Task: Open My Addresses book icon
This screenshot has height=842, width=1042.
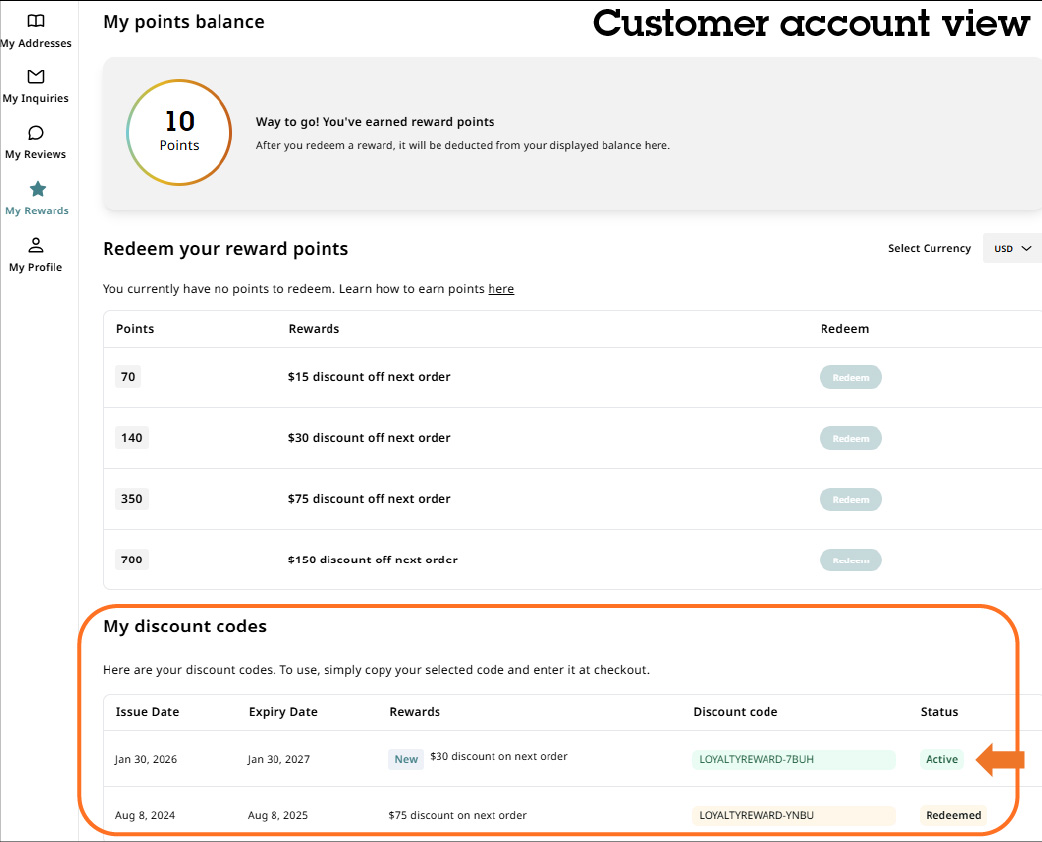Action: [x=36, y=21]
